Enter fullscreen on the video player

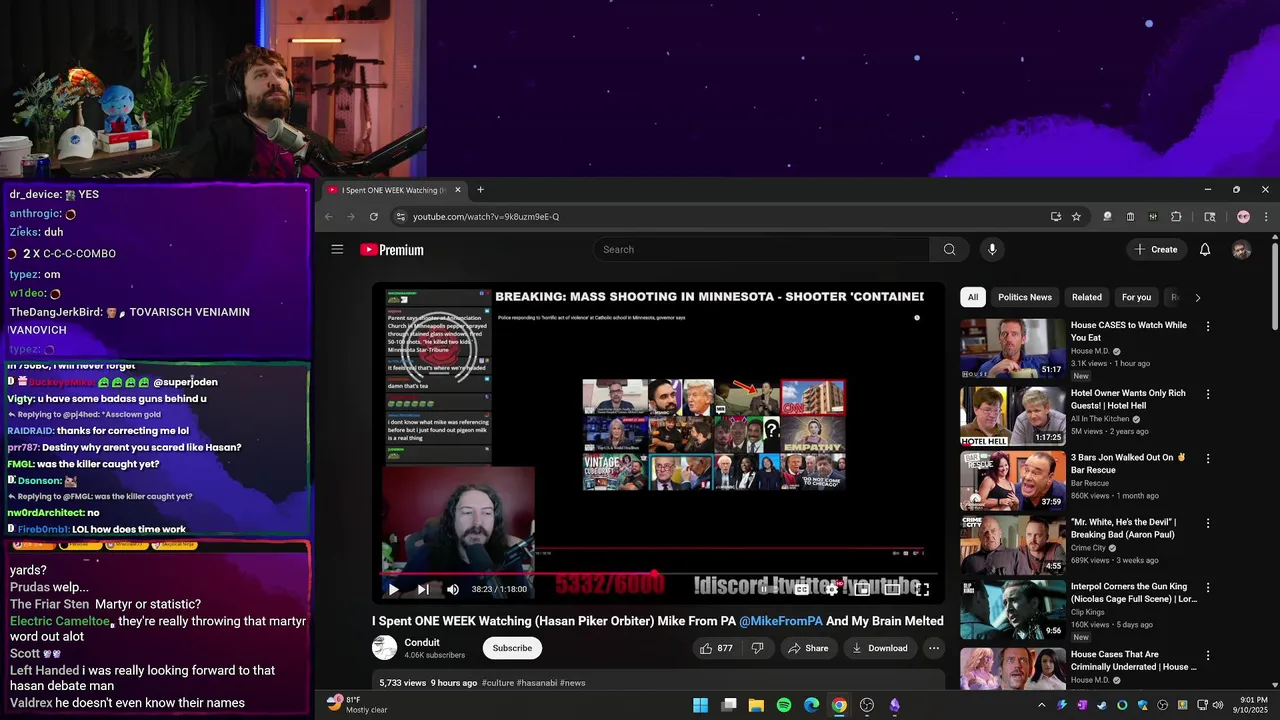click(x=922, y=590)
